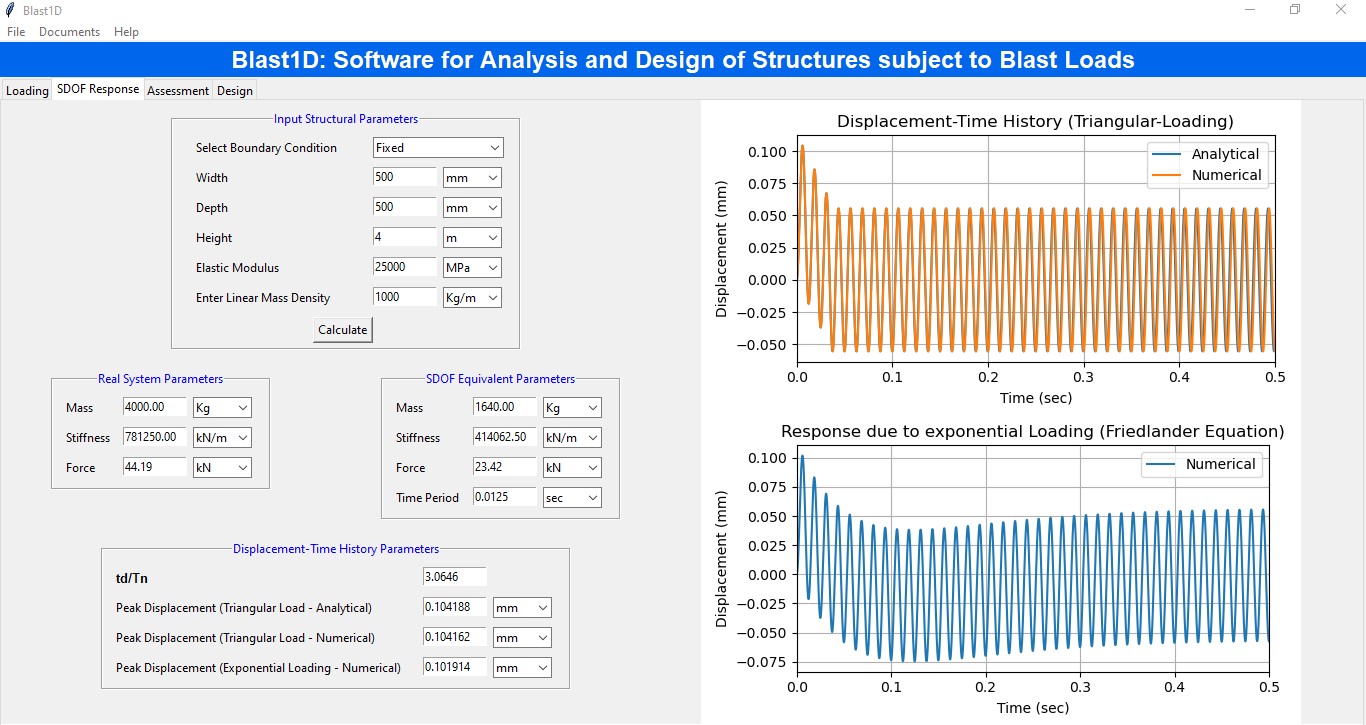
Task: Click the Real System Force value 44.19
Action: click(155, 467)
